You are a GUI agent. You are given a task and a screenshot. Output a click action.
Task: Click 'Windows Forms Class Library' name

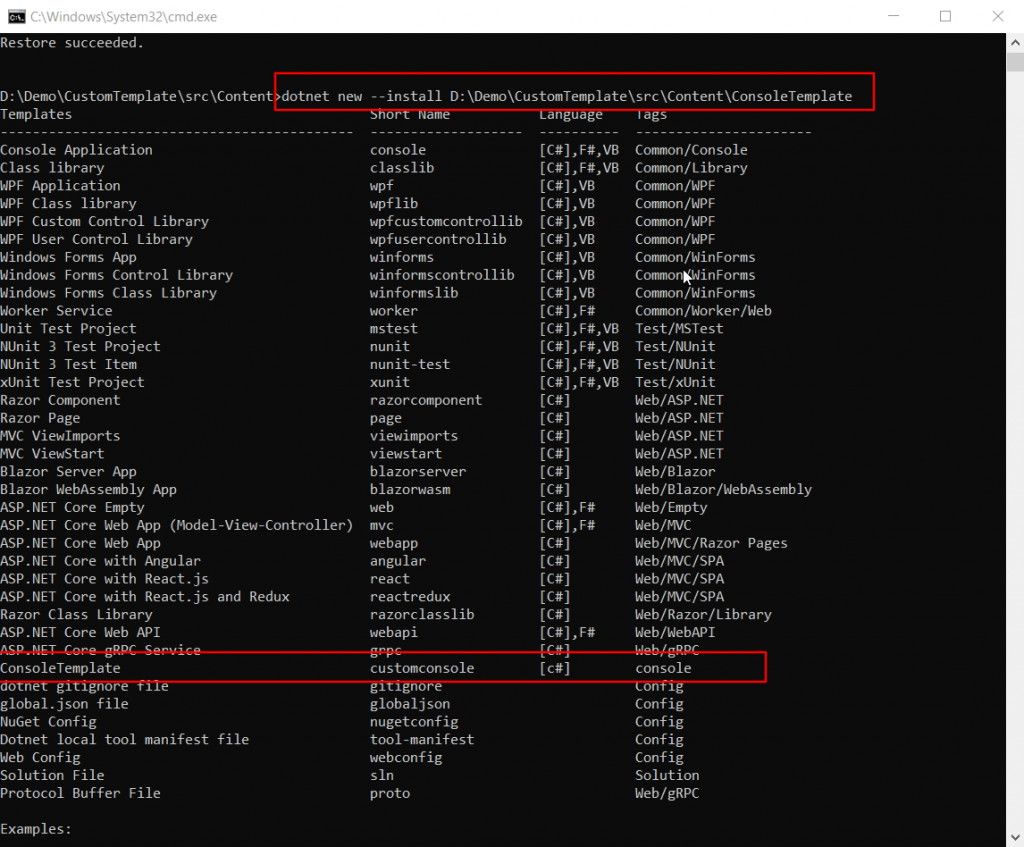[x=108, y=293]
